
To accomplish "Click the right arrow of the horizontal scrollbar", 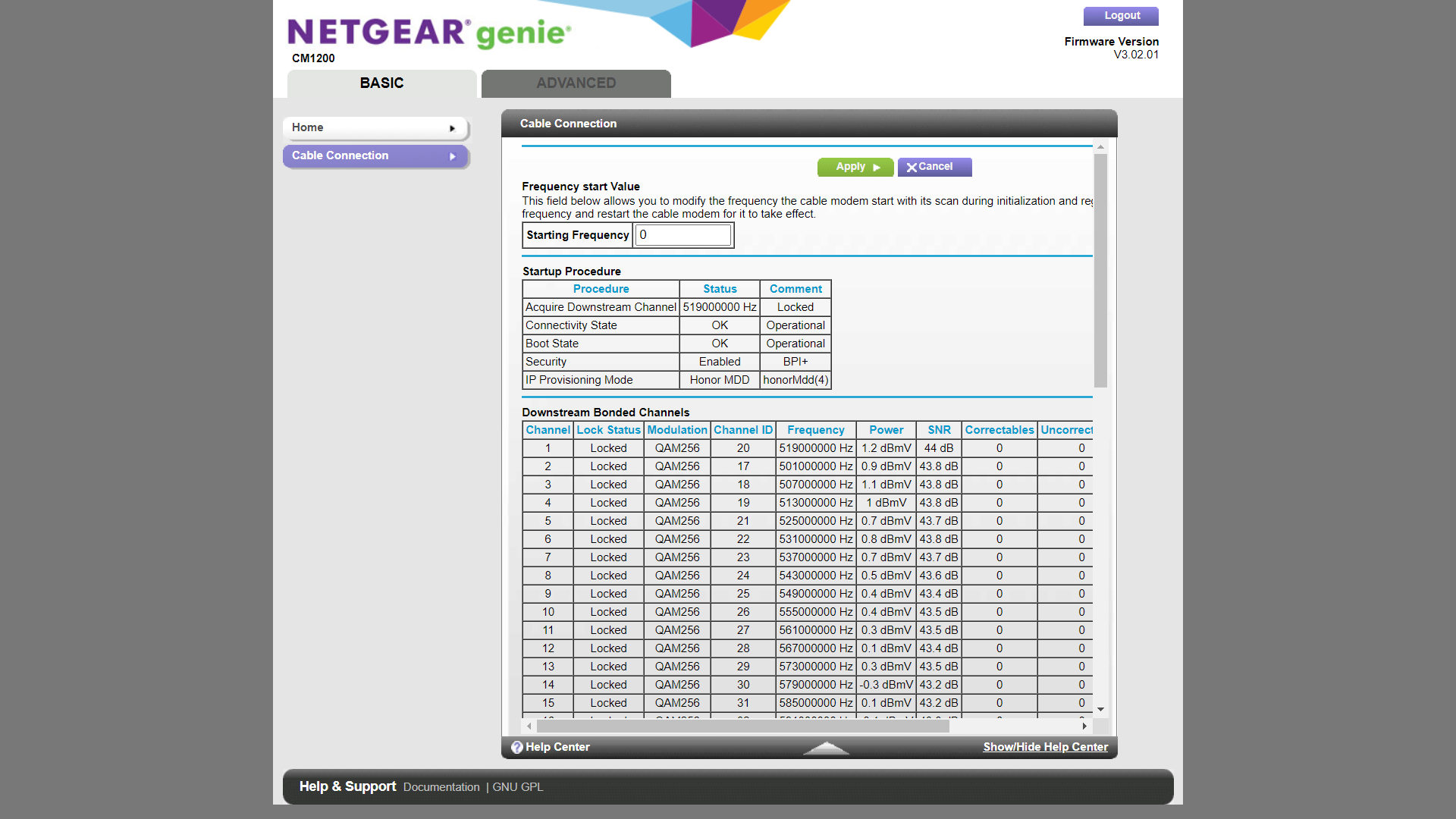I will [1084, 726].
